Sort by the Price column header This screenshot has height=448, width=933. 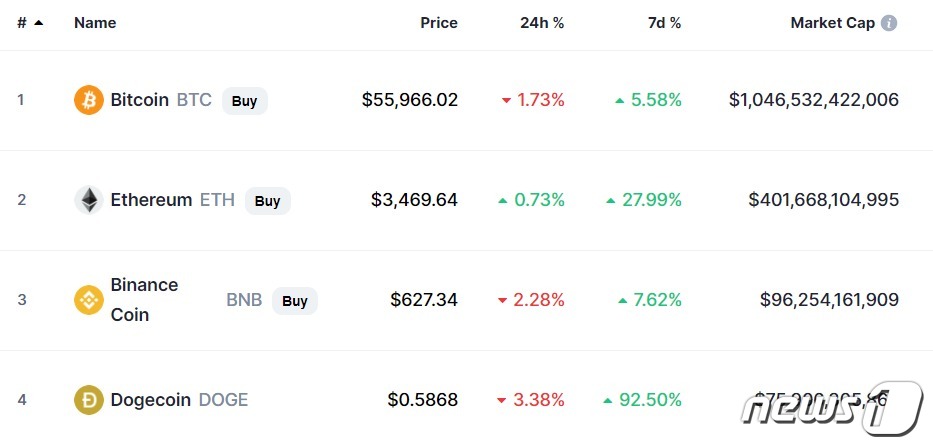coord(439,23)
